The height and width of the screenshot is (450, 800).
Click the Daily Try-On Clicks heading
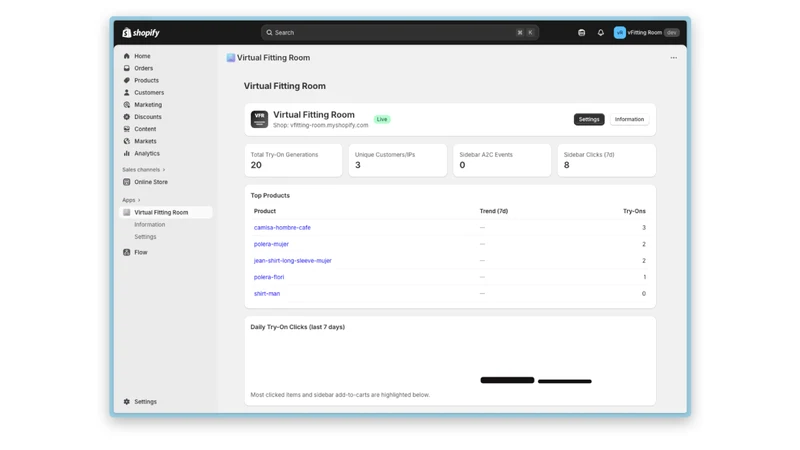[x=297, y=327]
